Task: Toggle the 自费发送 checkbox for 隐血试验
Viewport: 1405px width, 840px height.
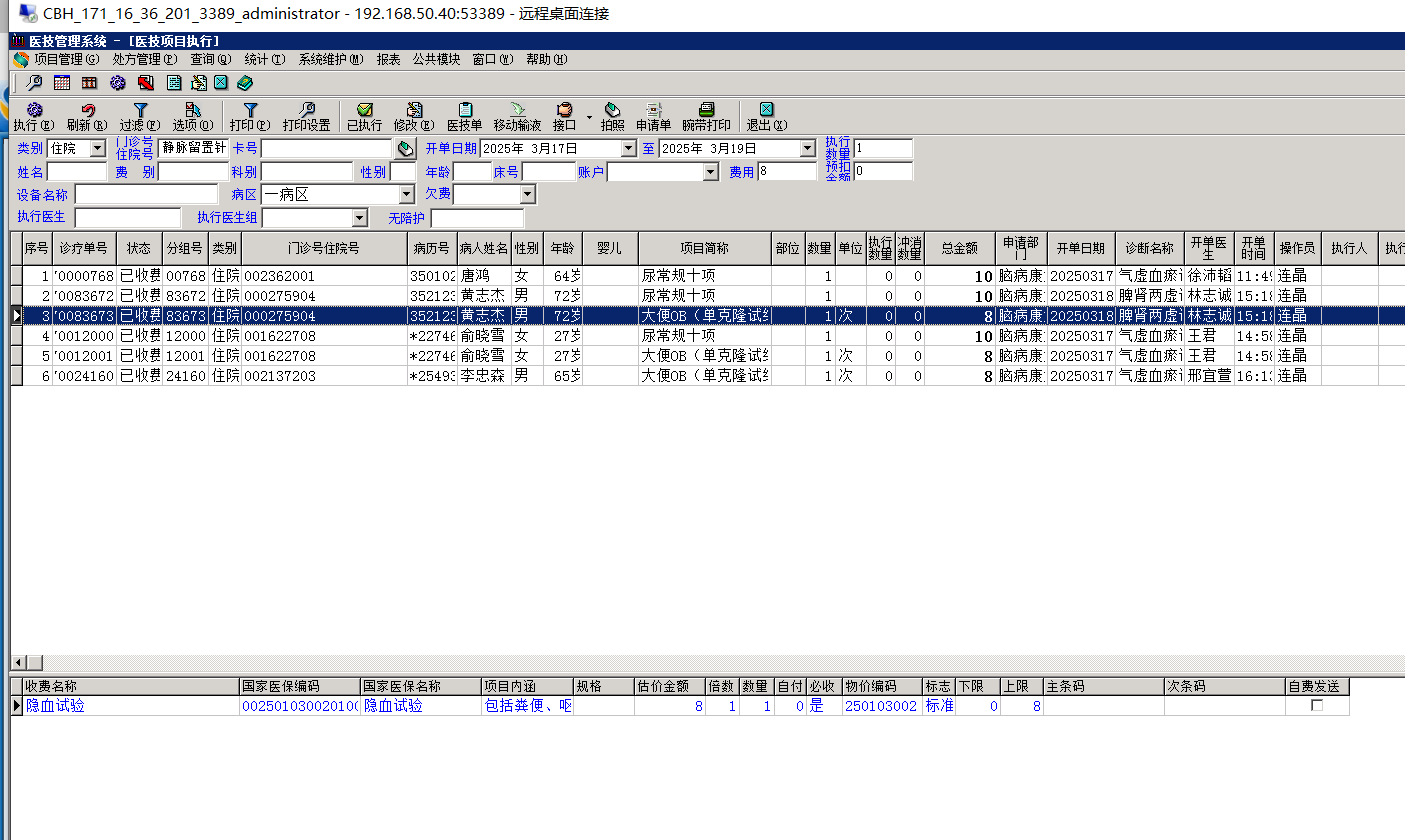Action: [x=1317, y=706]
